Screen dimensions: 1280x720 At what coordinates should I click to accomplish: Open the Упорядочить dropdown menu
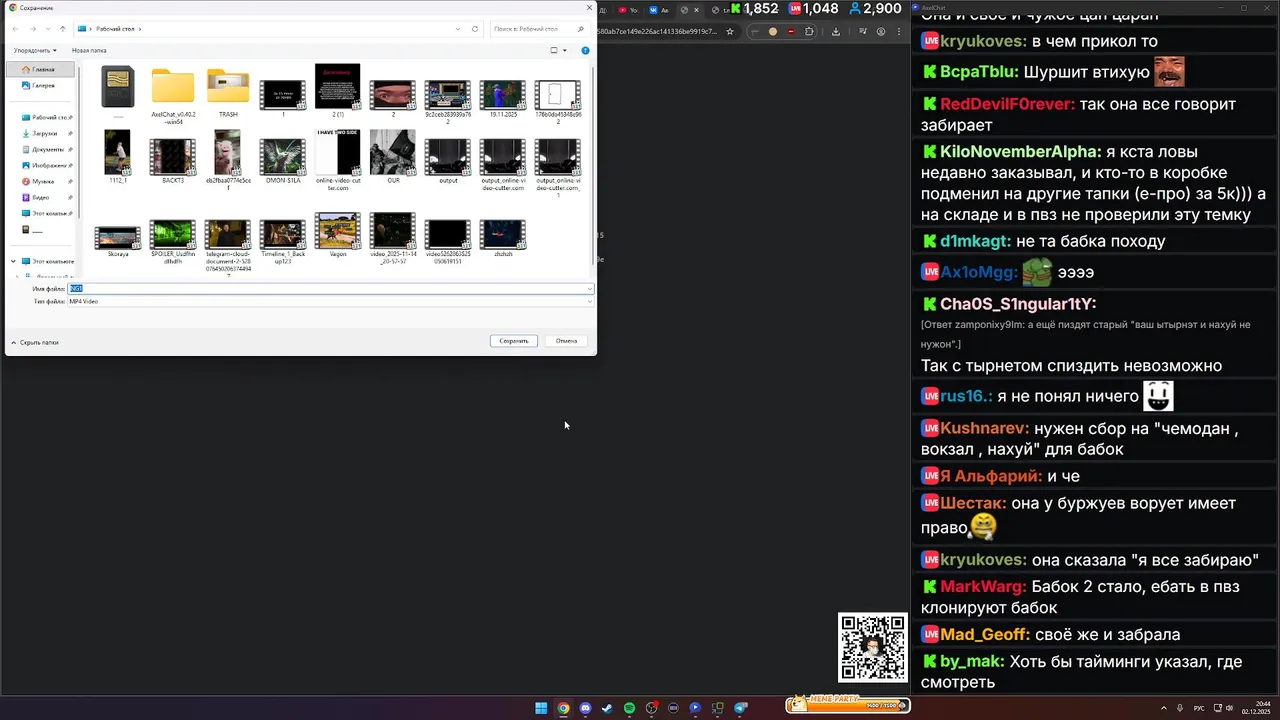tap(35, 50)
